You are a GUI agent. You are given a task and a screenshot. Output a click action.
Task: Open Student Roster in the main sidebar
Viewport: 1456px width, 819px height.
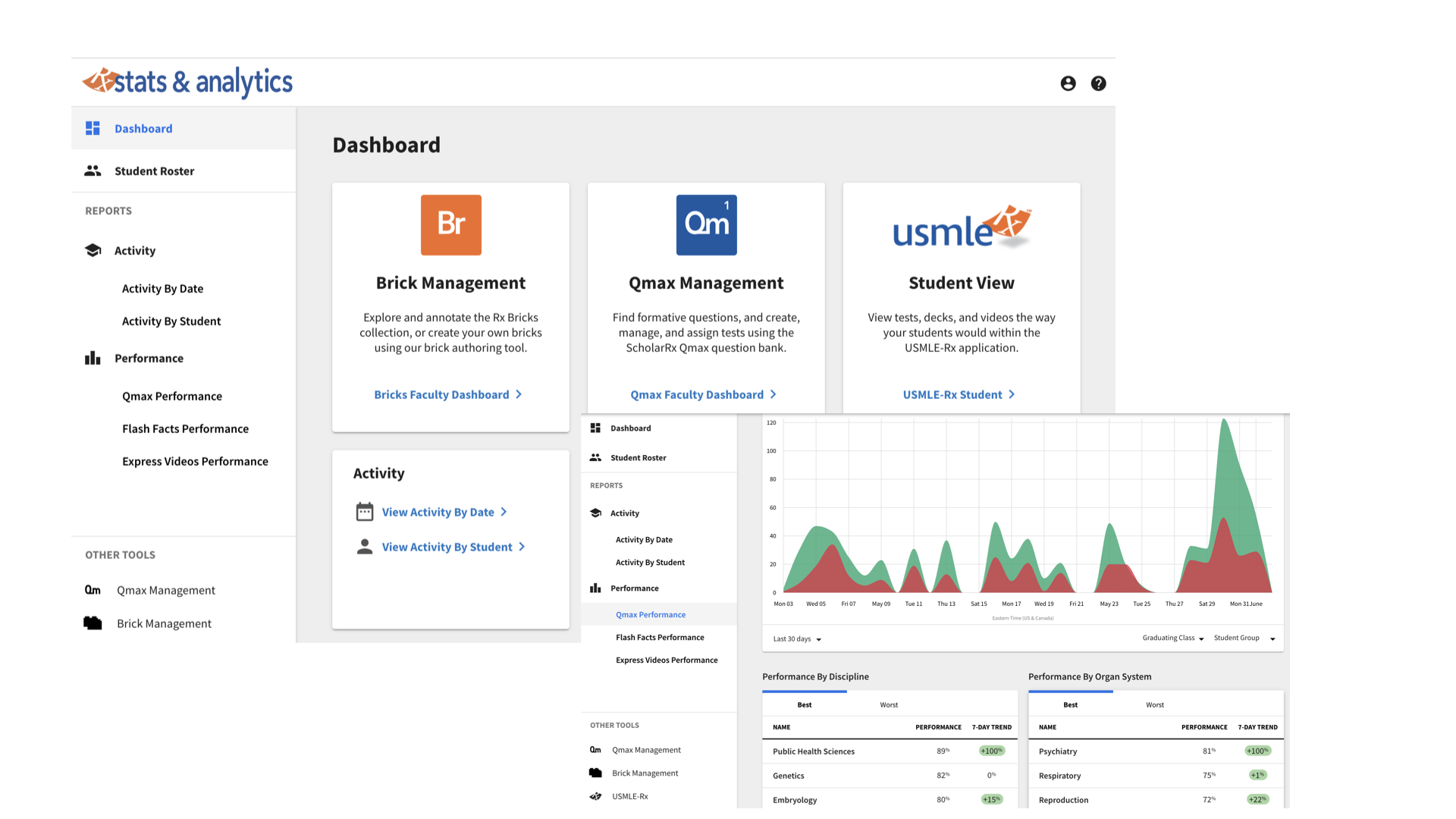[184, 171]
